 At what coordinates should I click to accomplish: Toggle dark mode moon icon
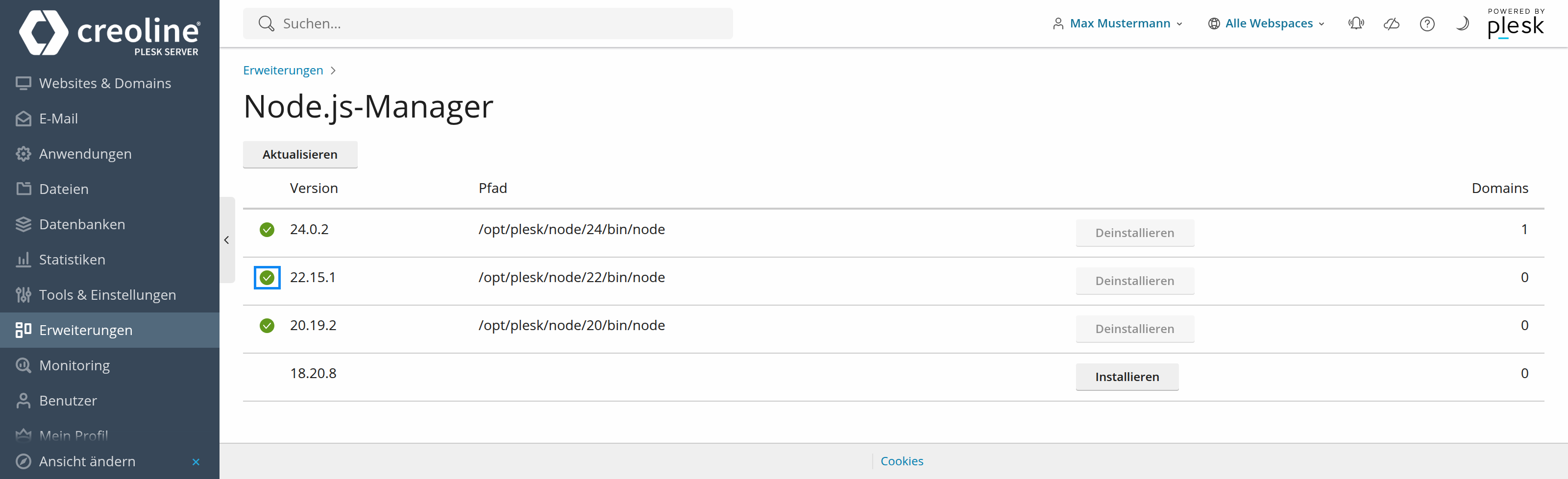[x=1462, y=24]
